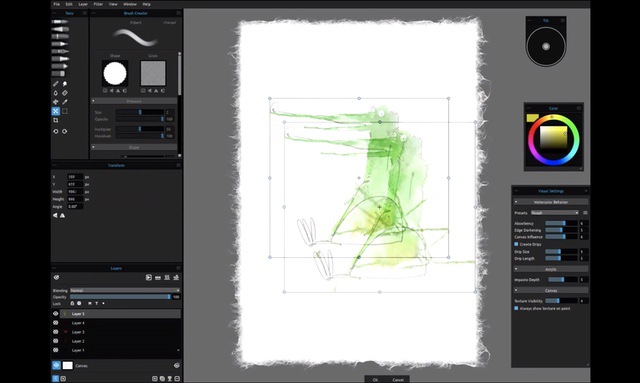Open the Filter menu
Screen dimensions: 640x383
click(x=98, y=4)
